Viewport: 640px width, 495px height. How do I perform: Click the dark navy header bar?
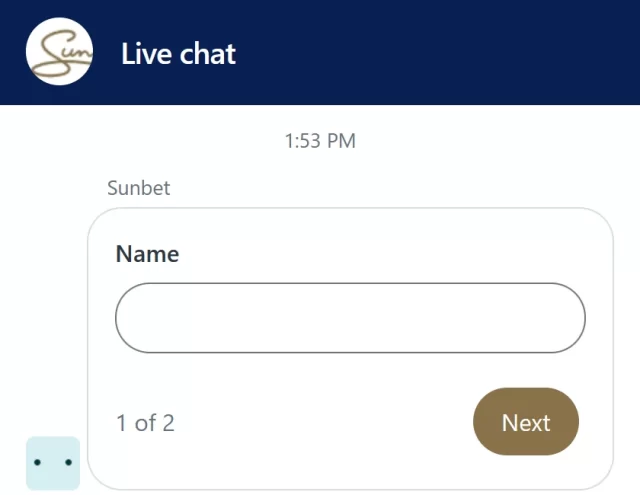point(320,52)
